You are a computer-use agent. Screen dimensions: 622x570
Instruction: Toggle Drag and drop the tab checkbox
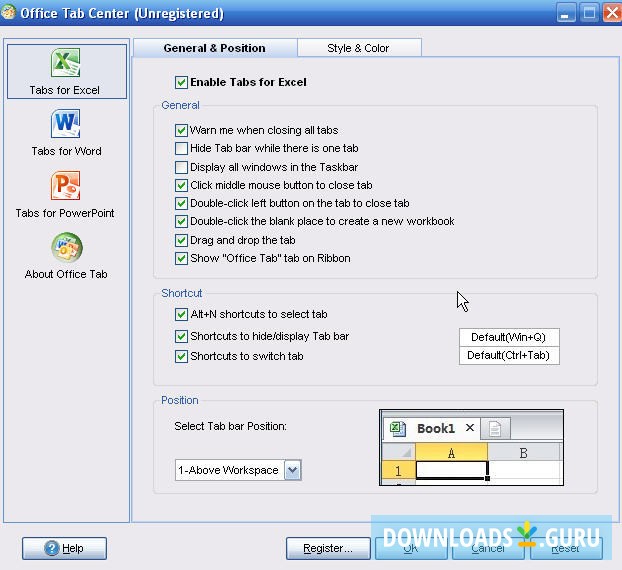click(x=181, y=240)
